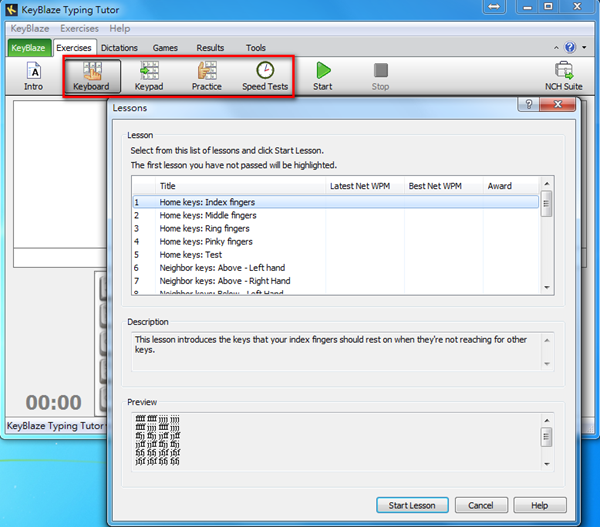Image resolution: width=600 pixels, height=527 pixels.
Task: Click the Description text area
Action: [336, 351]
